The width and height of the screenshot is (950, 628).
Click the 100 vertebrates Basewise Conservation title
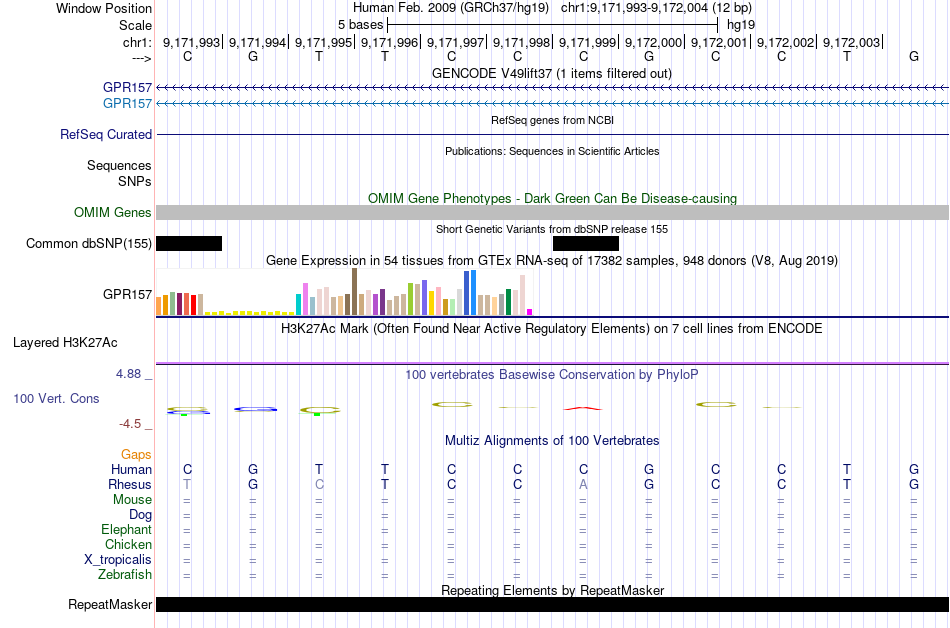[x=552, y=374]
